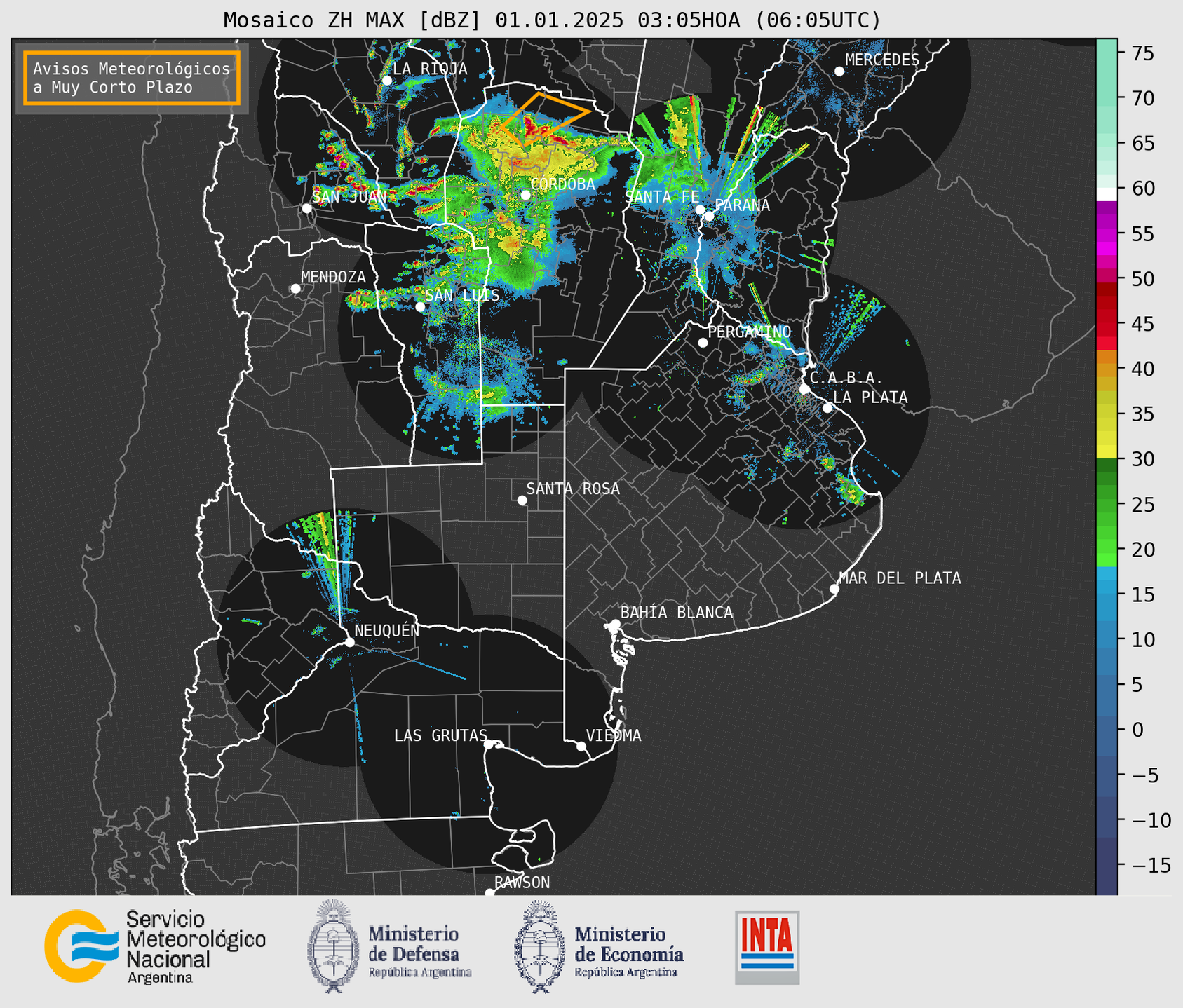Click the 70 dBZ tick label
This screenshot has height=1008, width=1183.
(x=1142, y=99)
